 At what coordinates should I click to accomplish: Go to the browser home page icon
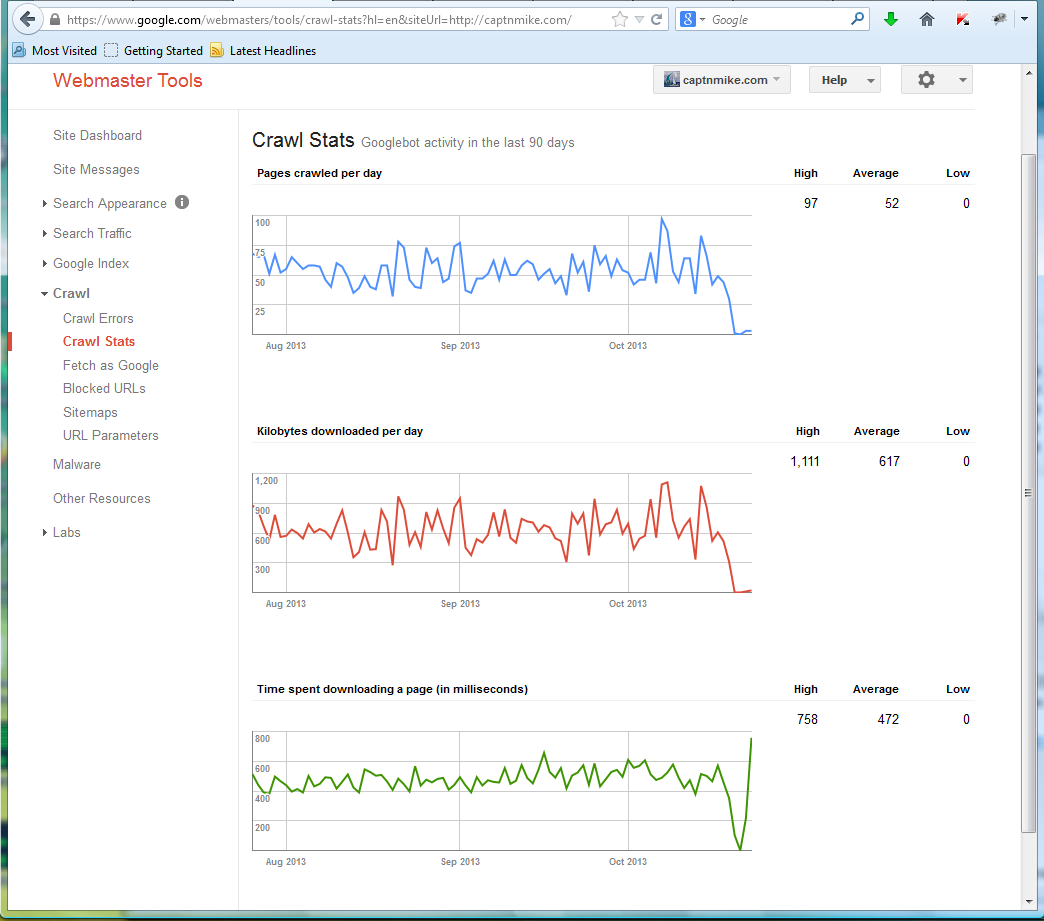(927, 19)
